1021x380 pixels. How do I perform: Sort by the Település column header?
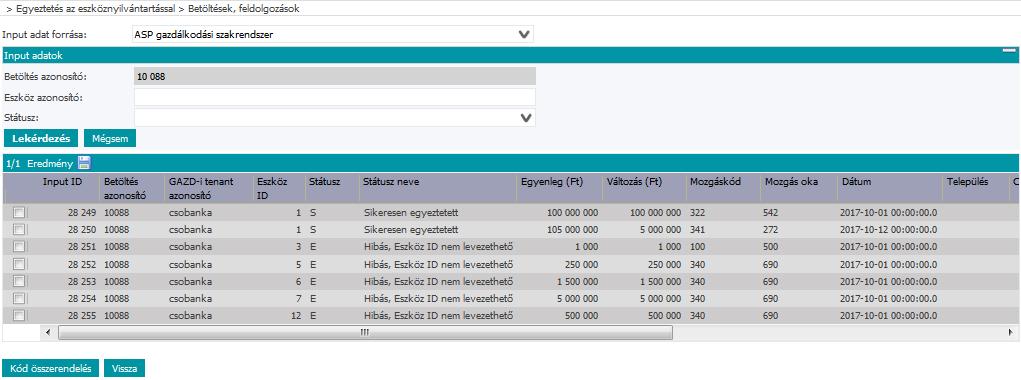(967, 182)
